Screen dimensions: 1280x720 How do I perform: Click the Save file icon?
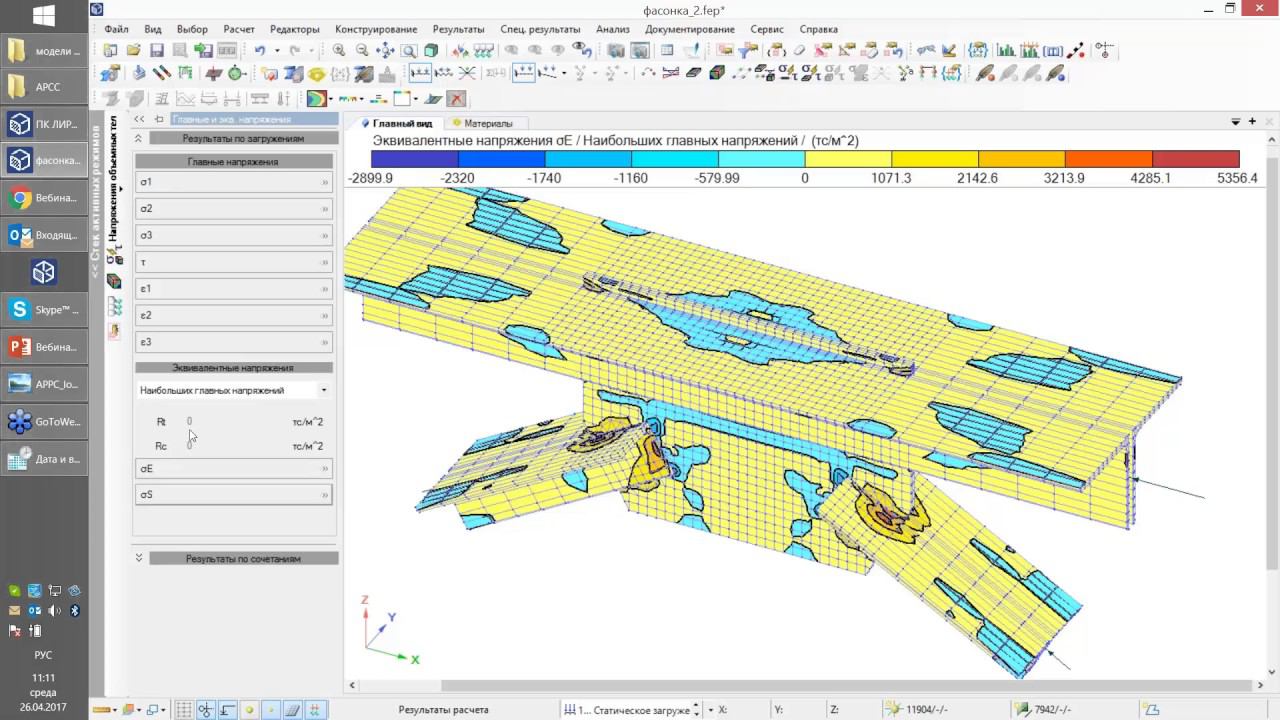point(157,50)
